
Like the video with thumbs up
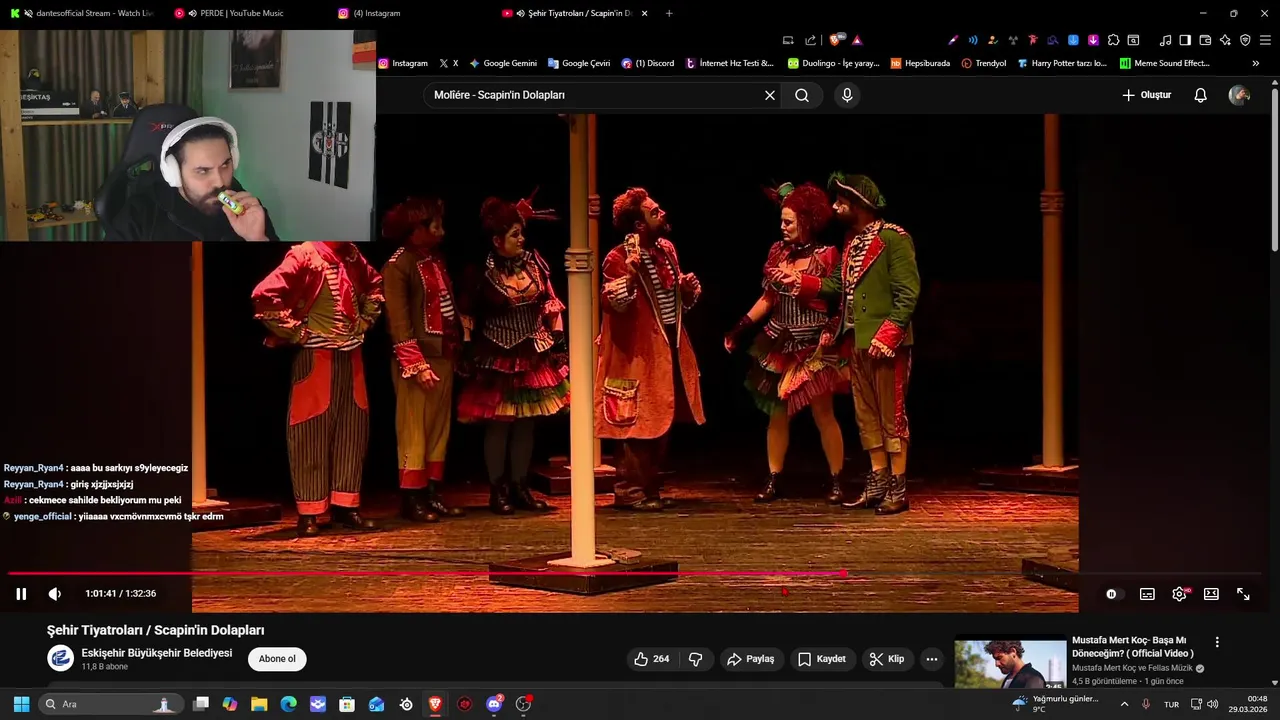[x=652, y=659]
